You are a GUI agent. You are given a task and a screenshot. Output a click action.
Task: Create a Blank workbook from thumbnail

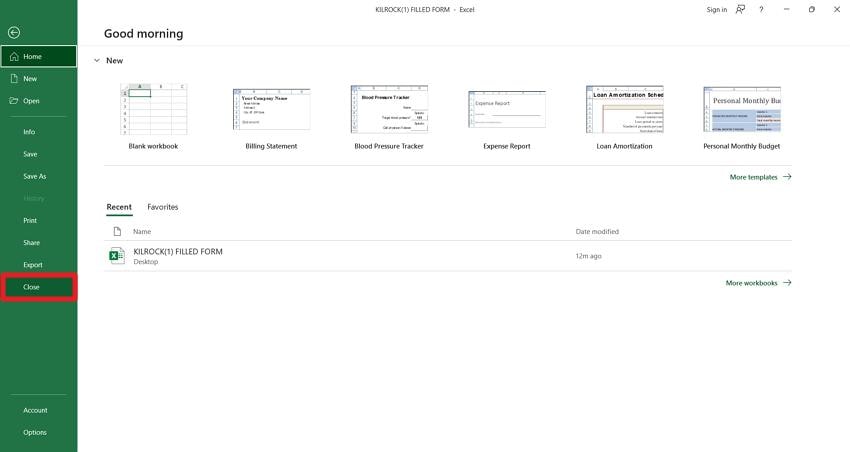point(153,109)
